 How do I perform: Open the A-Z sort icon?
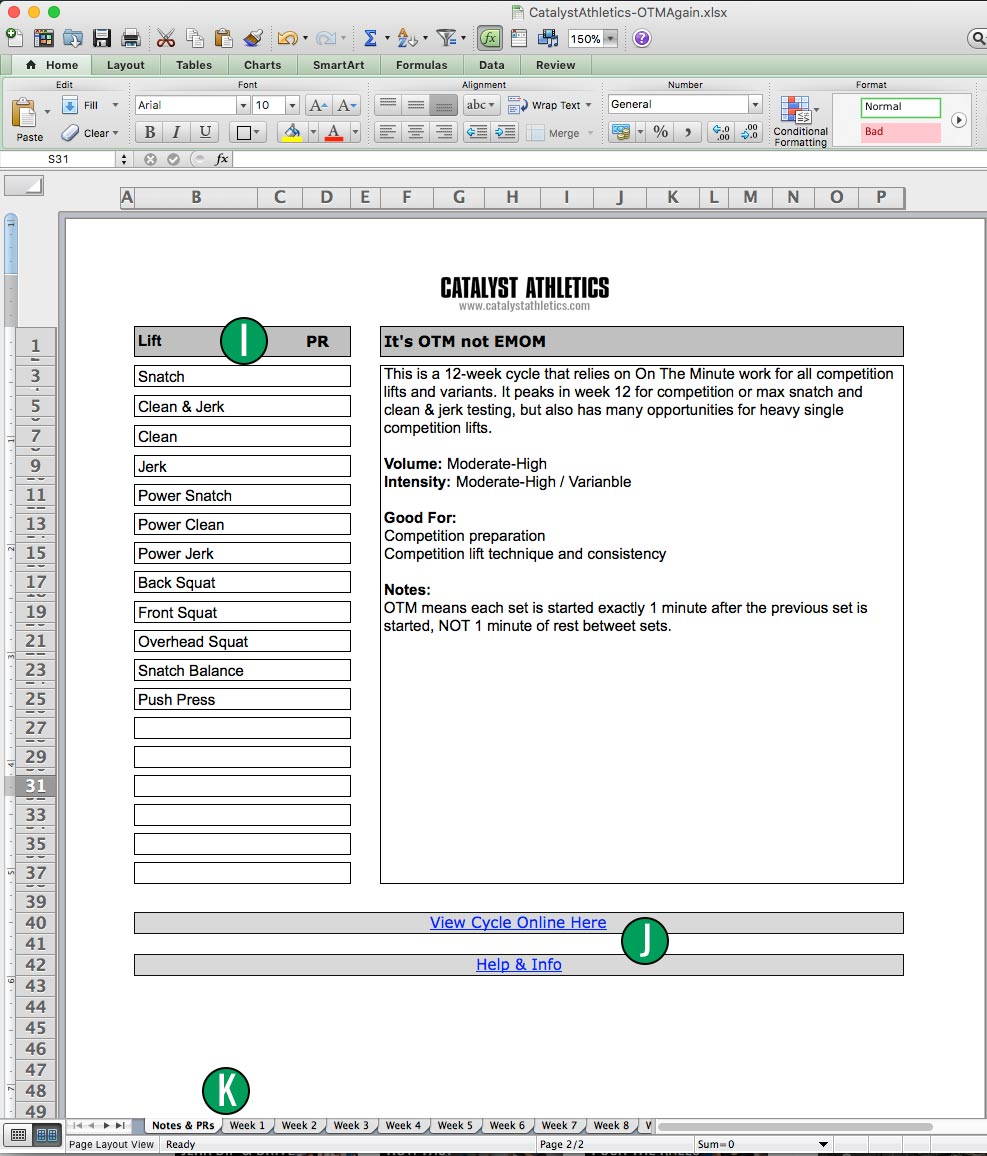pos(407,38)
